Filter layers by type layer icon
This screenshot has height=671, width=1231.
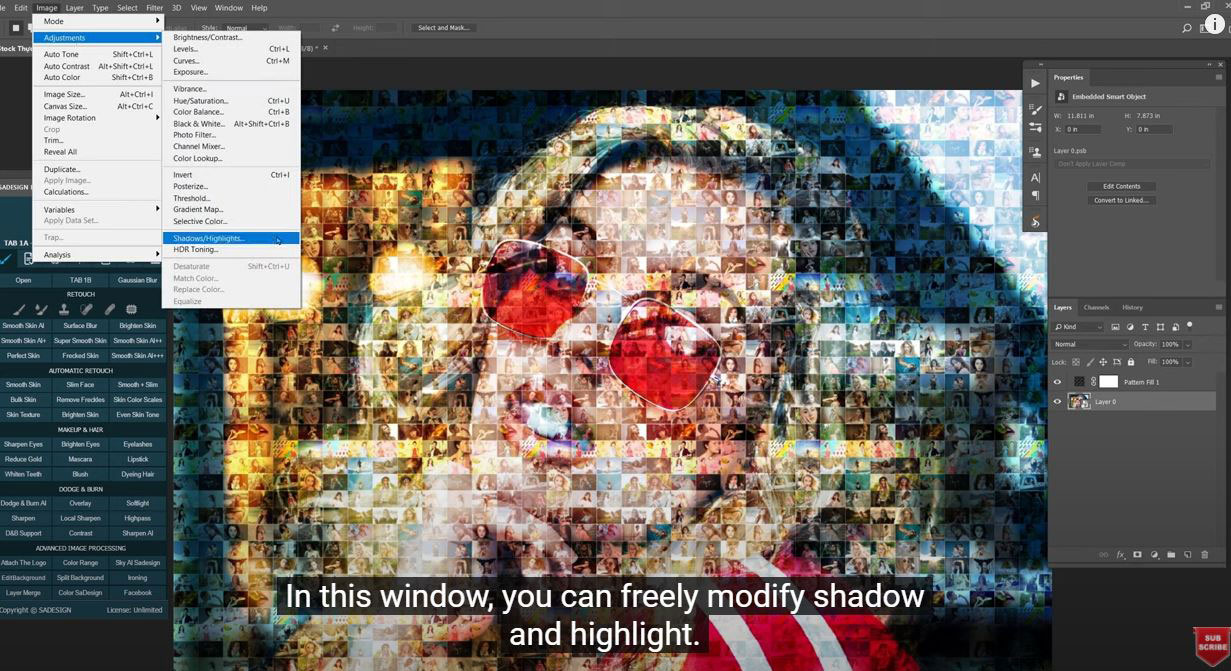(1145, 327)
